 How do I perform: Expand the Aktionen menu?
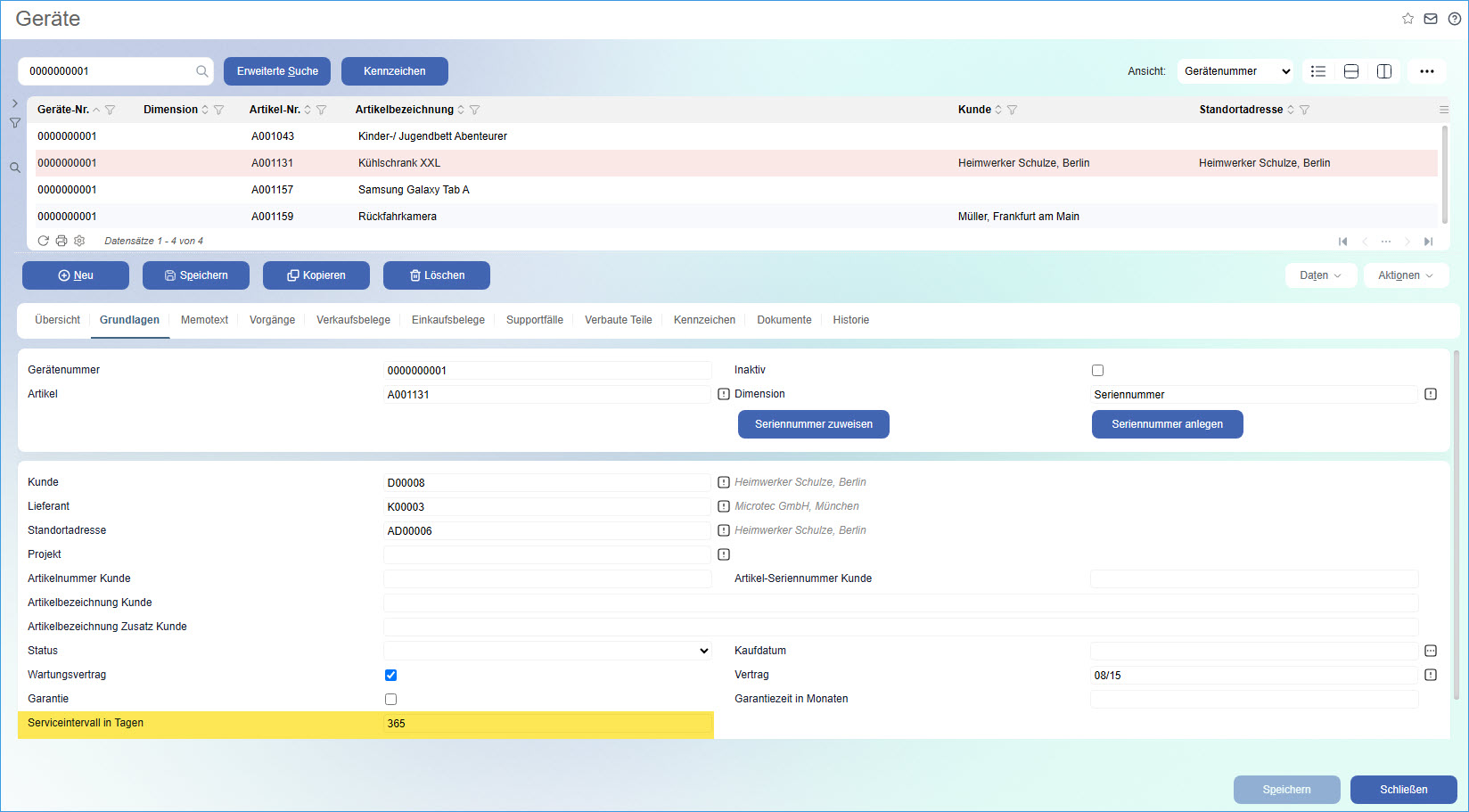(x=1405, y=275)
